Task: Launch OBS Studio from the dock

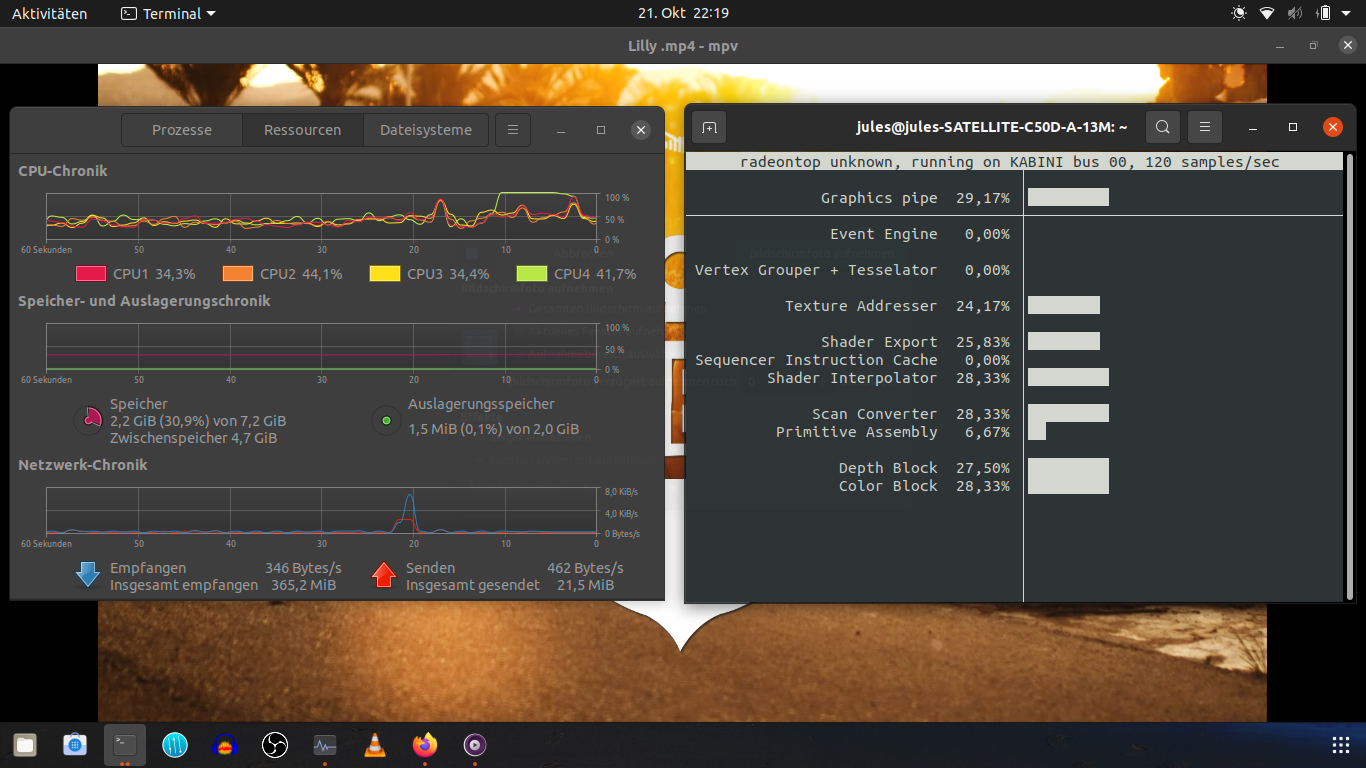Action: coord(275,745)
